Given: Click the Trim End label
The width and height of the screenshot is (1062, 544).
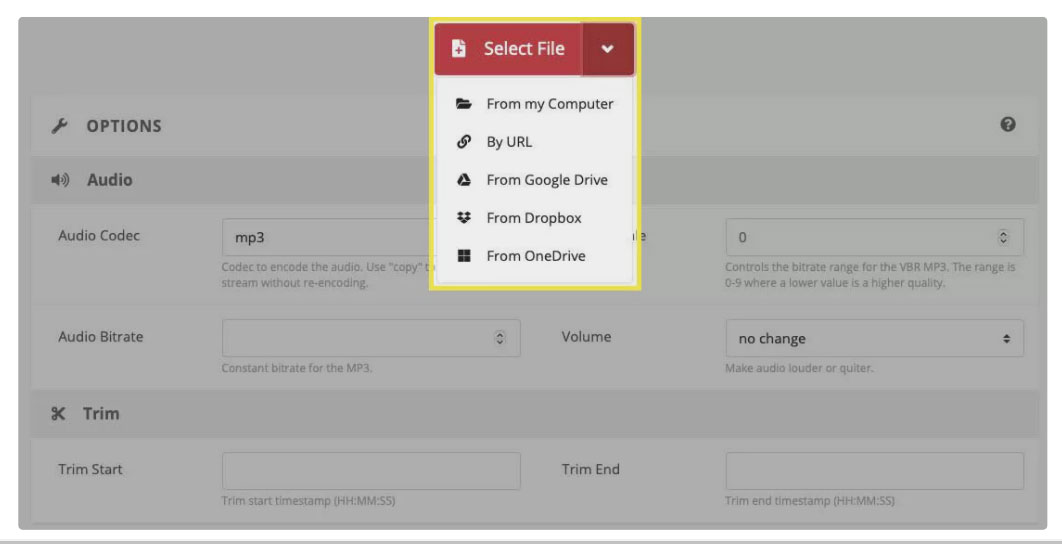Looking at the screenshot, I should [x=591, y=469].
